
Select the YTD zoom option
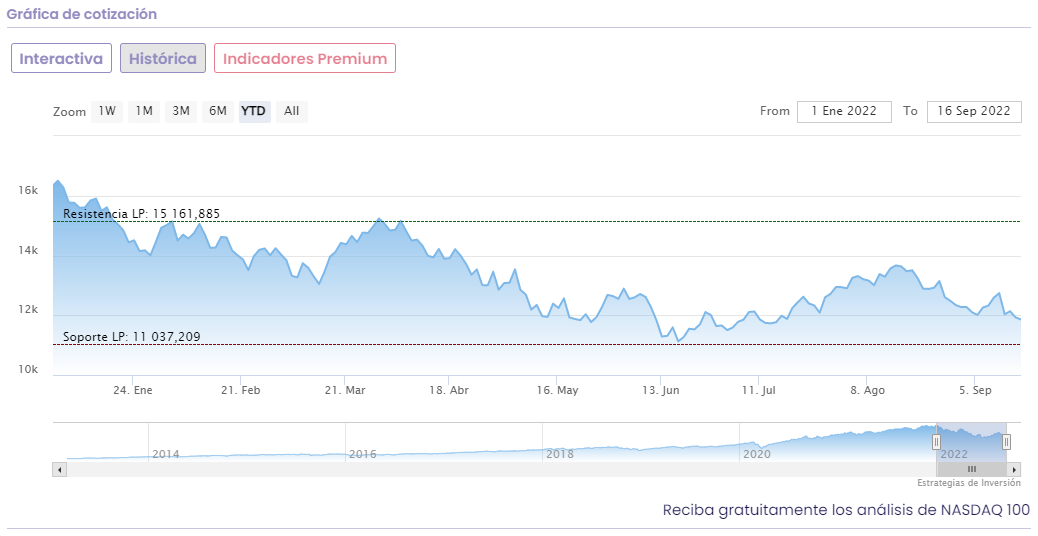(254, 111)
